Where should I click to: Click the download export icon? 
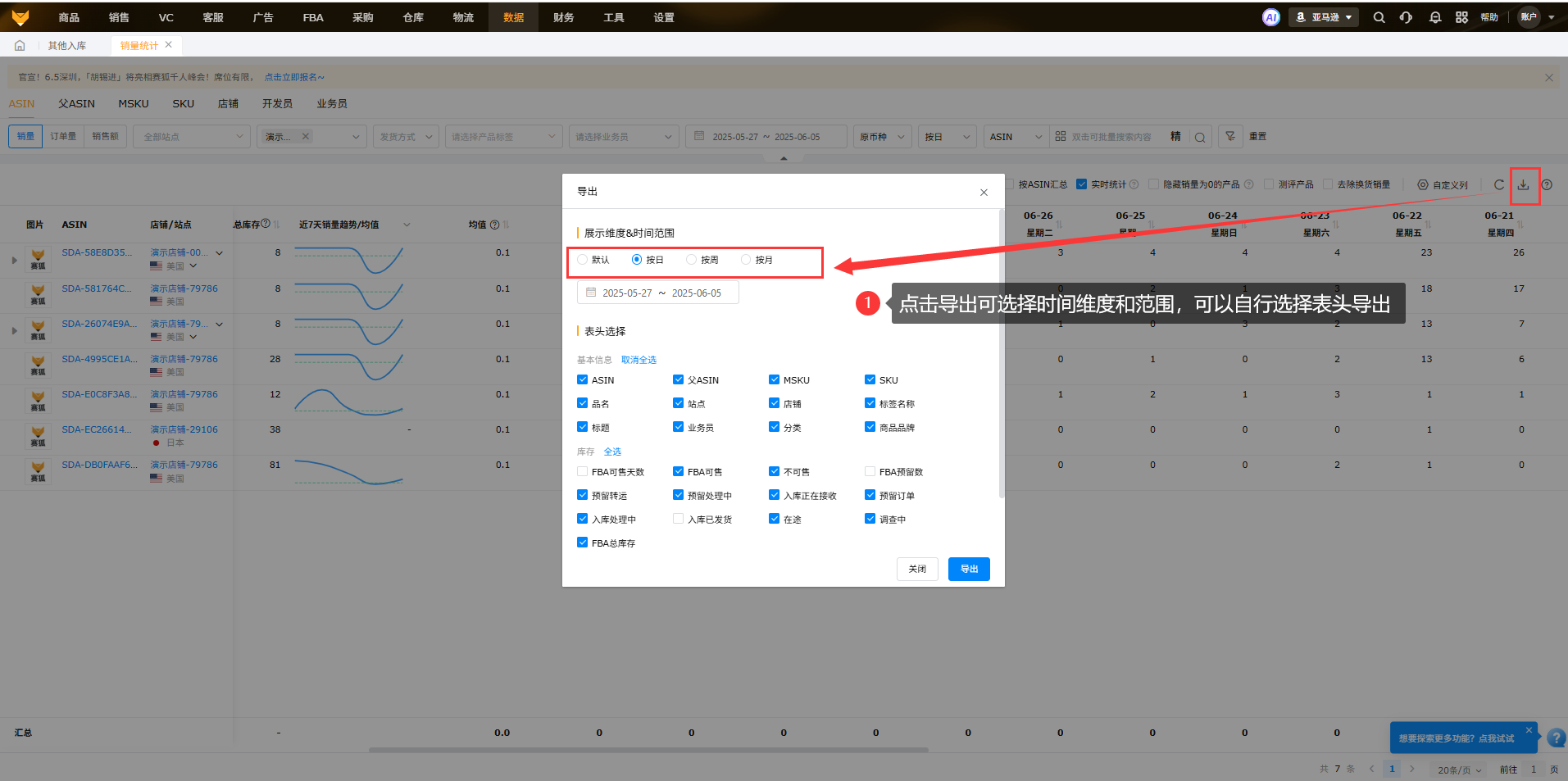1523,185
